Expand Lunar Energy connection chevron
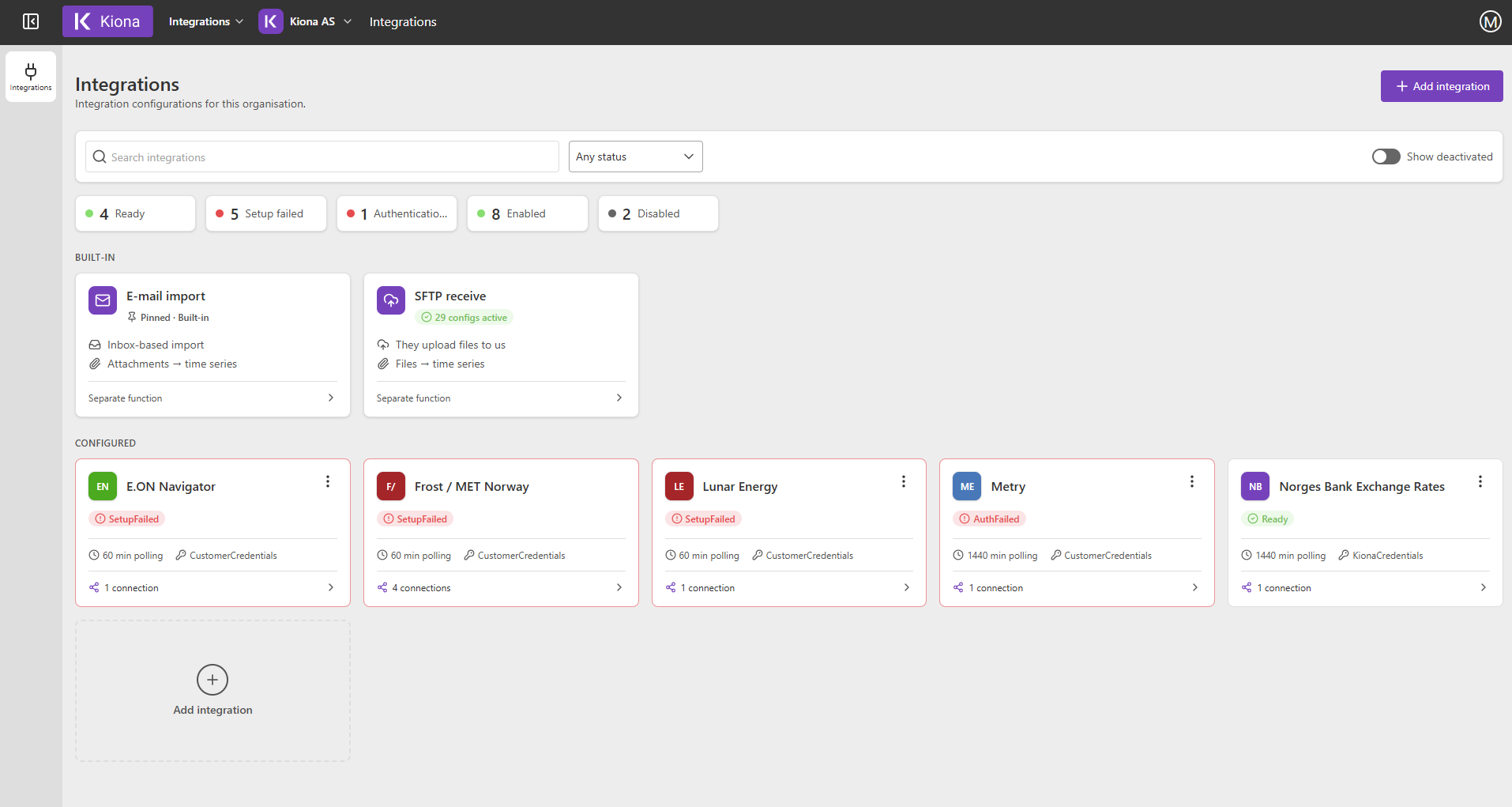 point(907,587)
